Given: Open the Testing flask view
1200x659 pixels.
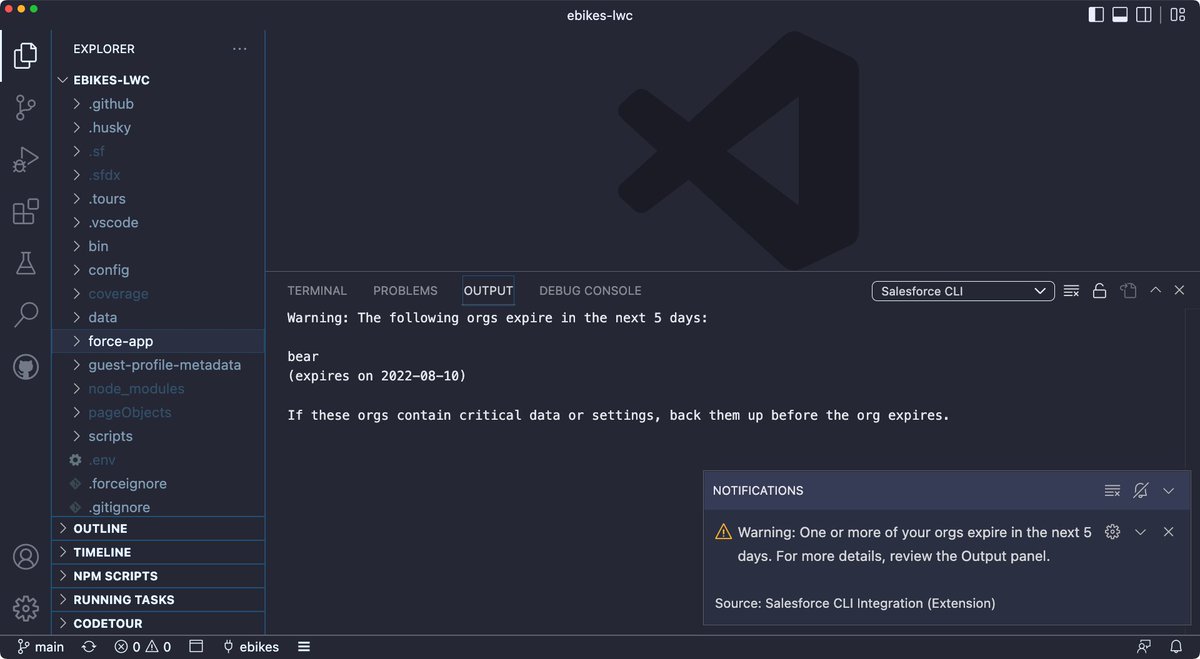Looking at the screenshot, I should [x=25, y=263].
